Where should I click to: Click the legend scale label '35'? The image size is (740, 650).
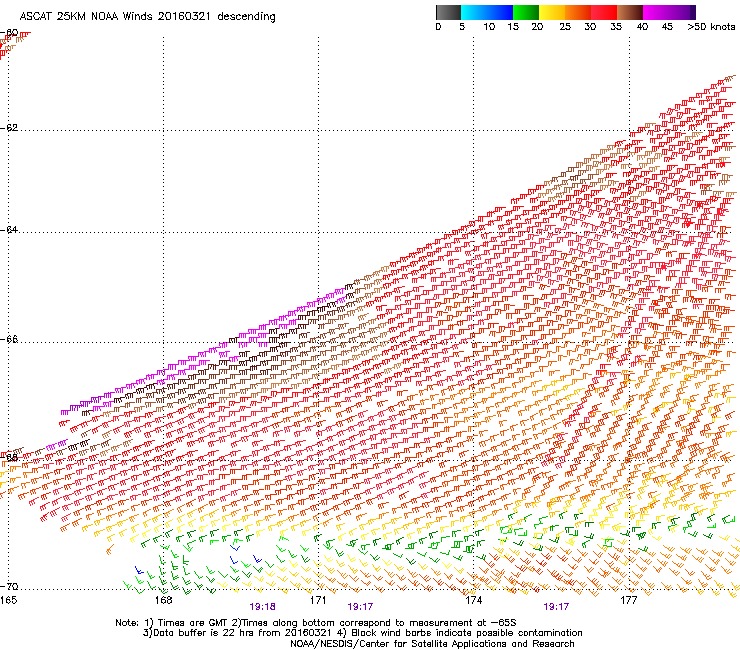tap(616, 27)
